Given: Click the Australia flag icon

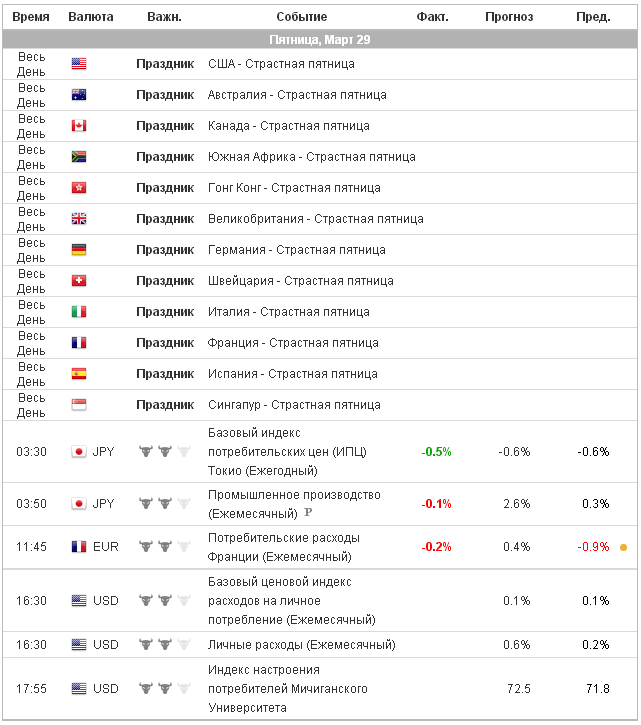Looking at the screenshot, I should (x=79, y=95).
